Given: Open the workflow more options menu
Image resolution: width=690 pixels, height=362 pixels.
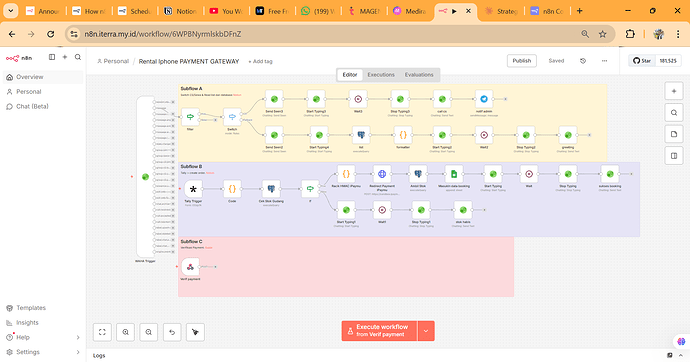Looking at the screenshot, I should click(x=604, y=61).
